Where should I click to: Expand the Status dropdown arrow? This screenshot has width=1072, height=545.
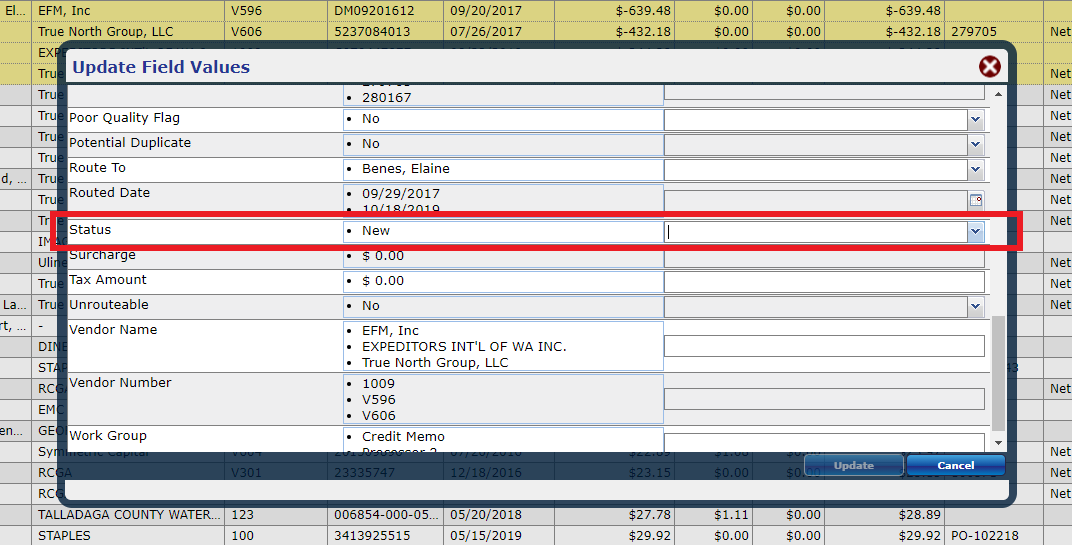tap(975, 232)
